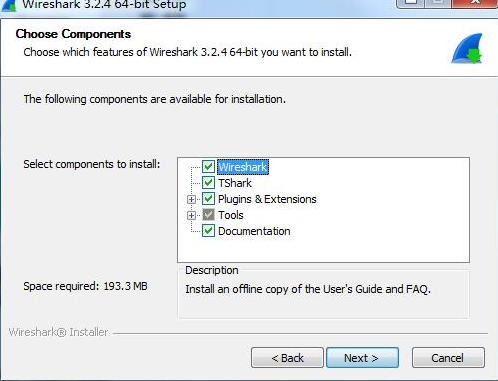This screenshot has width=498, height=381.
Task: Expand the Tools tree node
Action: point(191,215)
